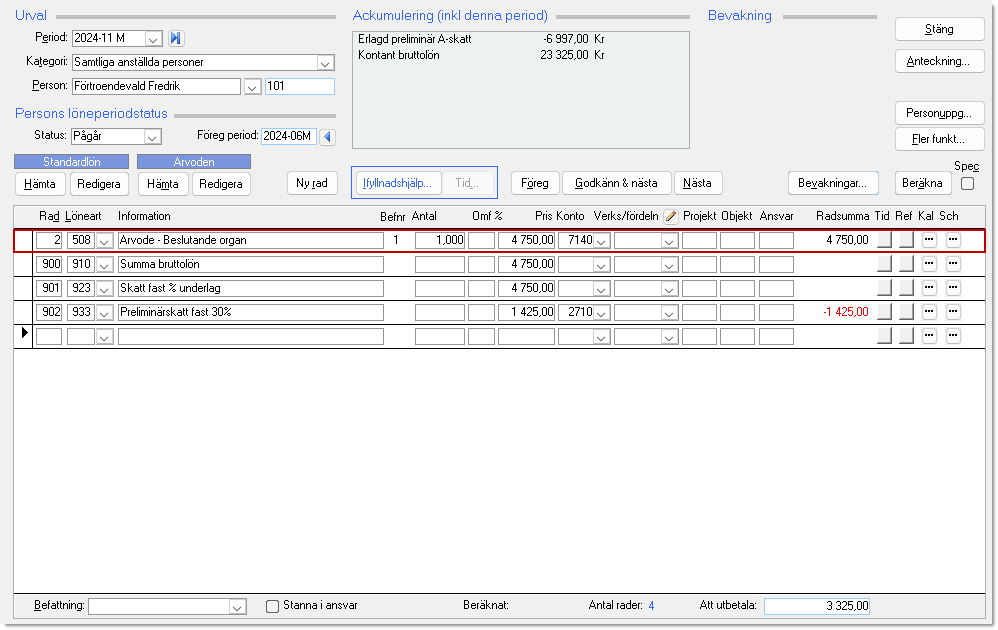Open Kal ellipsis on the empty new row

click(929, 336)
